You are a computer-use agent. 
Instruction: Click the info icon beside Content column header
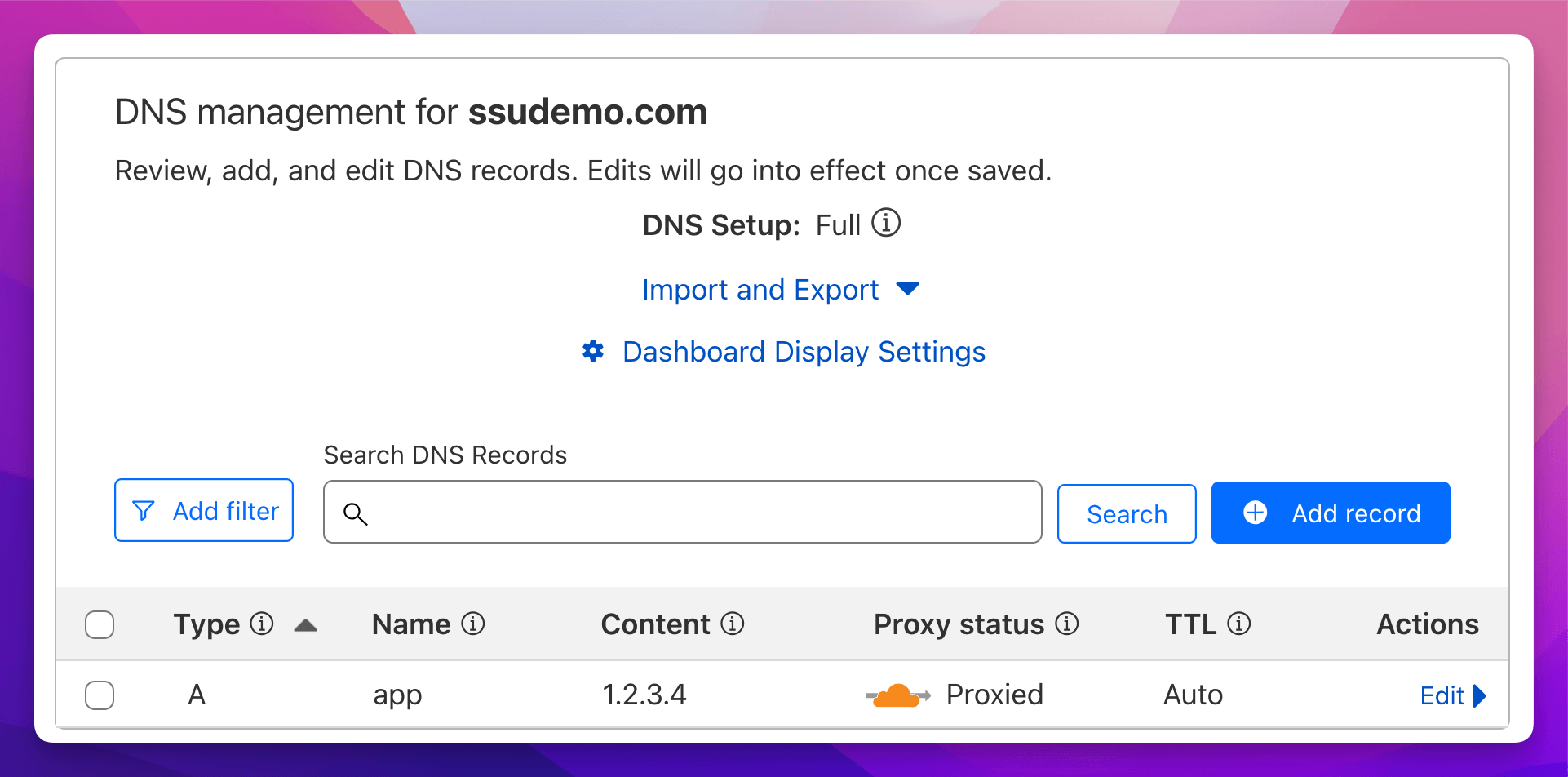tap(733, 624)
